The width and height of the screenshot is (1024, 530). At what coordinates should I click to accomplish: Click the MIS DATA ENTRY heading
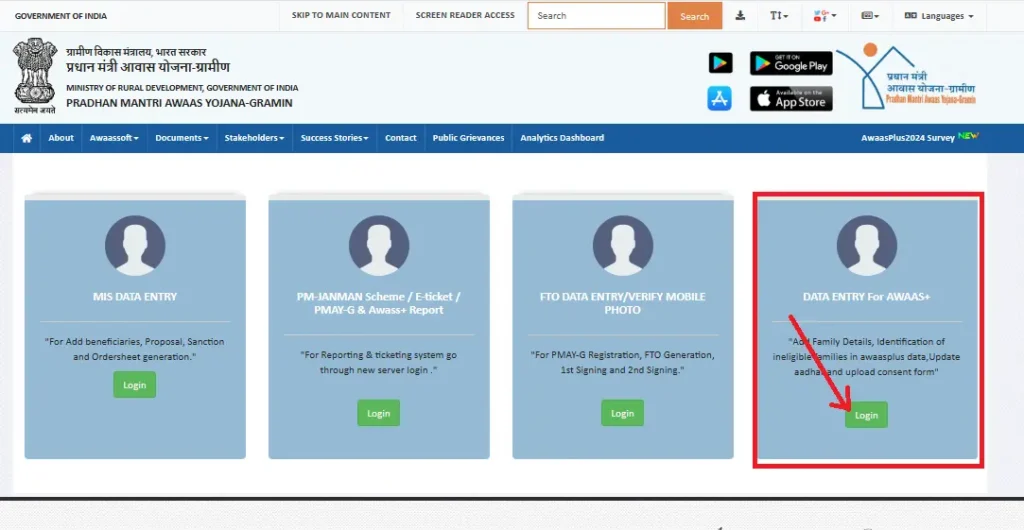135,296
